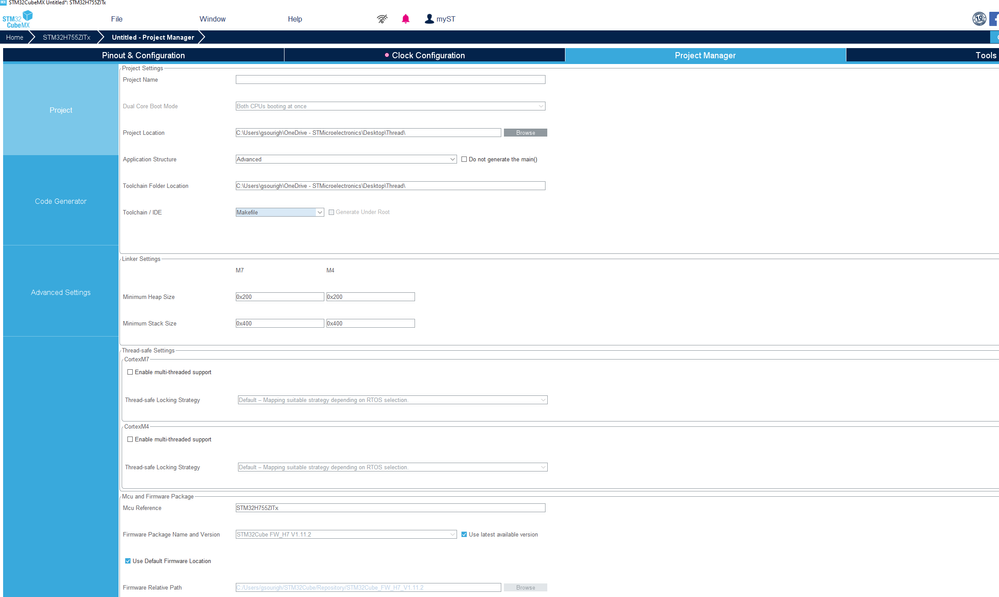Uncheck 'Use Default Firmware Location'
The height and width of the screenshot is (597, 999).
click(x=128, y=561)
